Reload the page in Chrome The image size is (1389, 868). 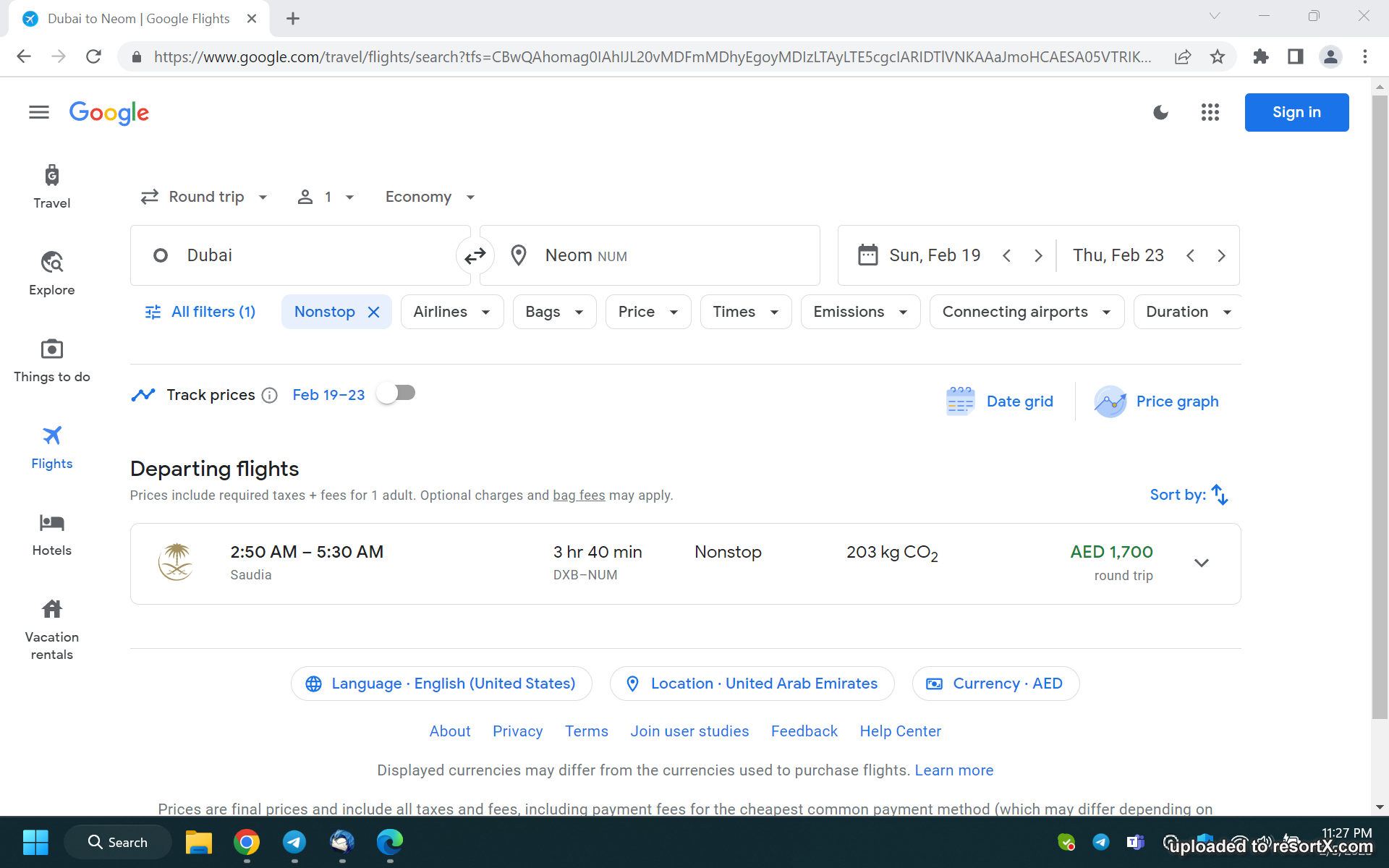93,56
